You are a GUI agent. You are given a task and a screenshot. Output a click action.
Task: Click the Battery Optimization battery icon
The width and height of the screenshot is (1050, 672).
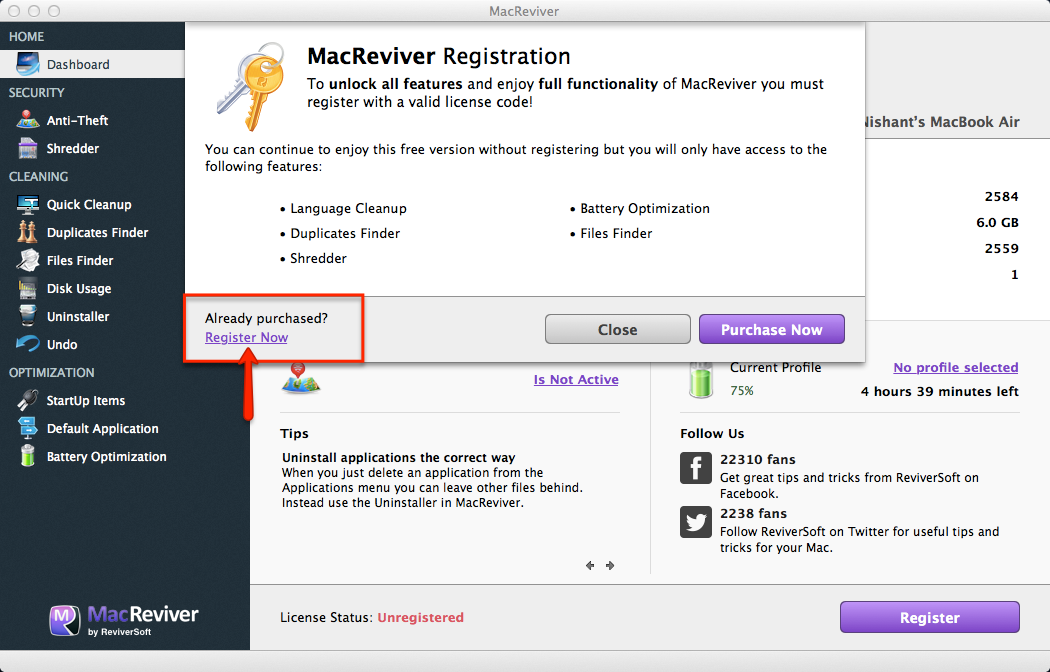pyautogui.click(x=27, y=456)
